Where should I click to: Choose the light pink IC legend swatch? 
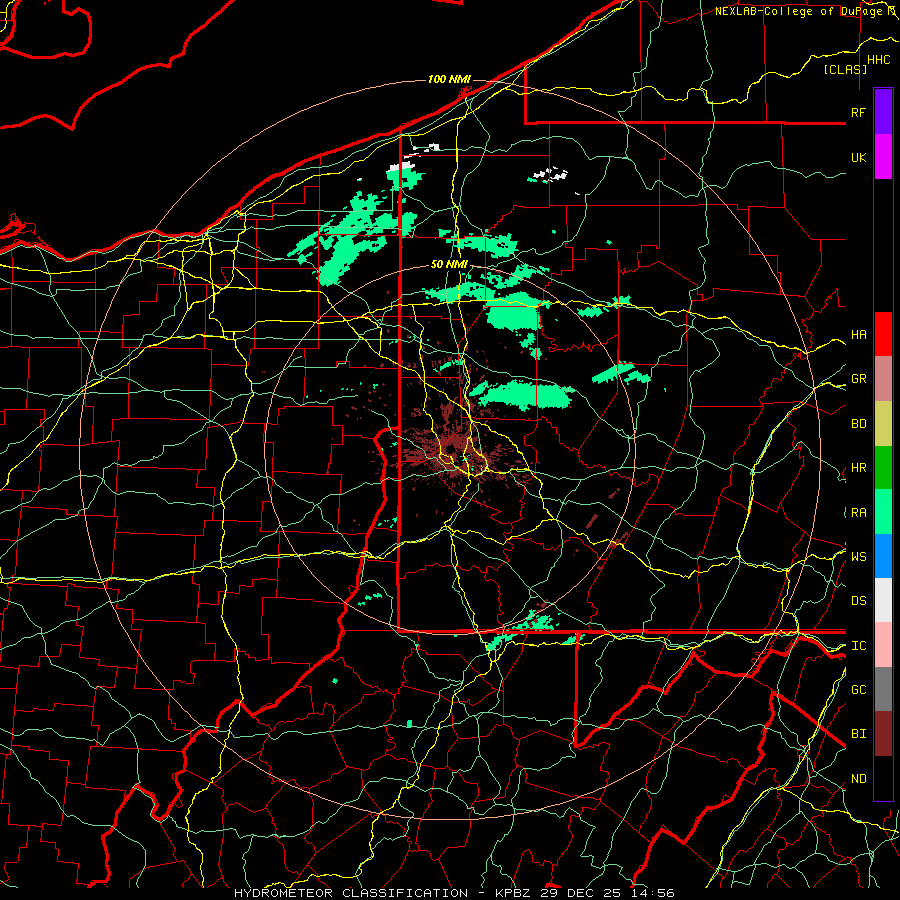[x=883, y=645]
